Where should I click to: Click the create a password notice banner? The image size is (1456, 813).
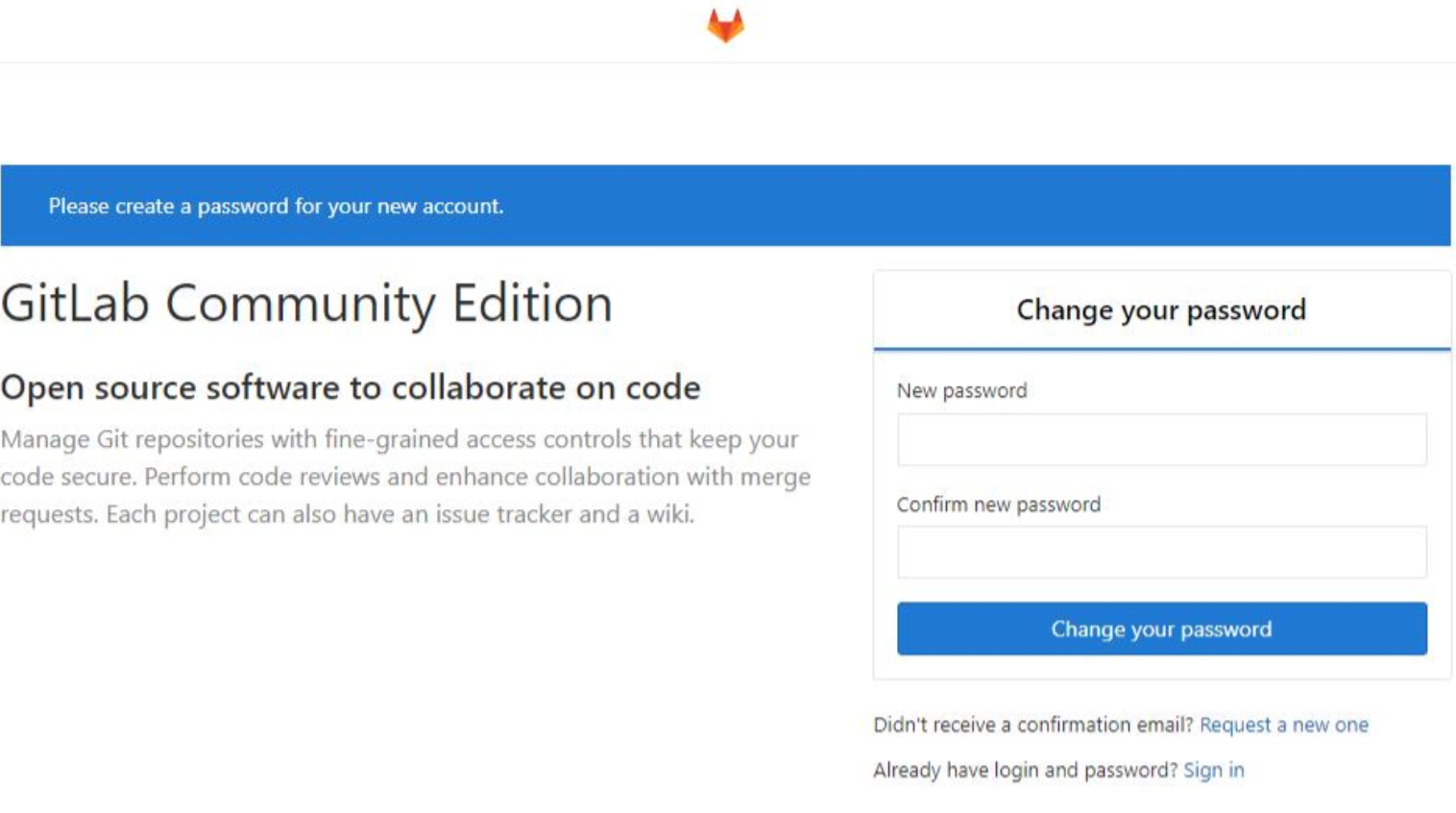(x=725, y=206)
